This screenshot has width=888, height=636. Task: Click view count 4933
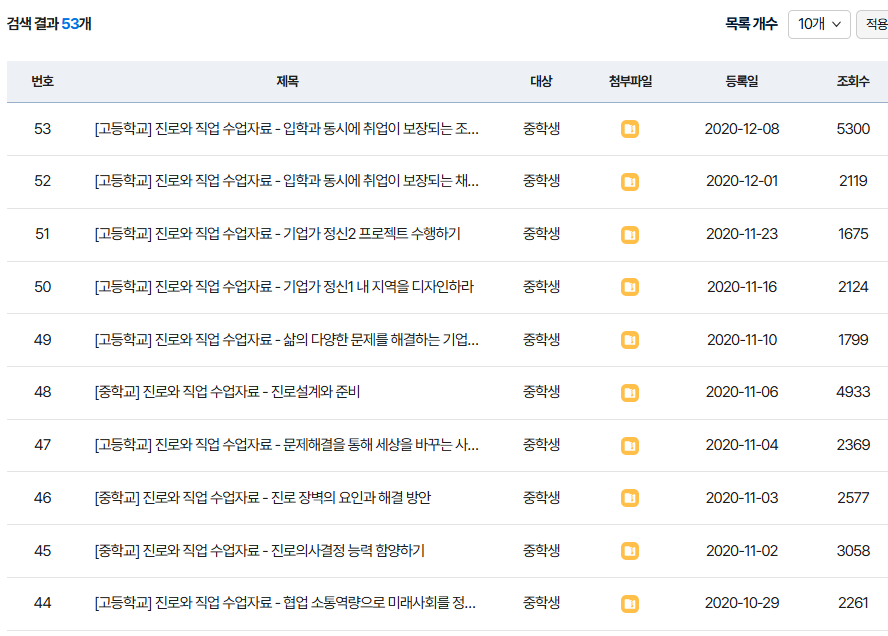[853, 392]
